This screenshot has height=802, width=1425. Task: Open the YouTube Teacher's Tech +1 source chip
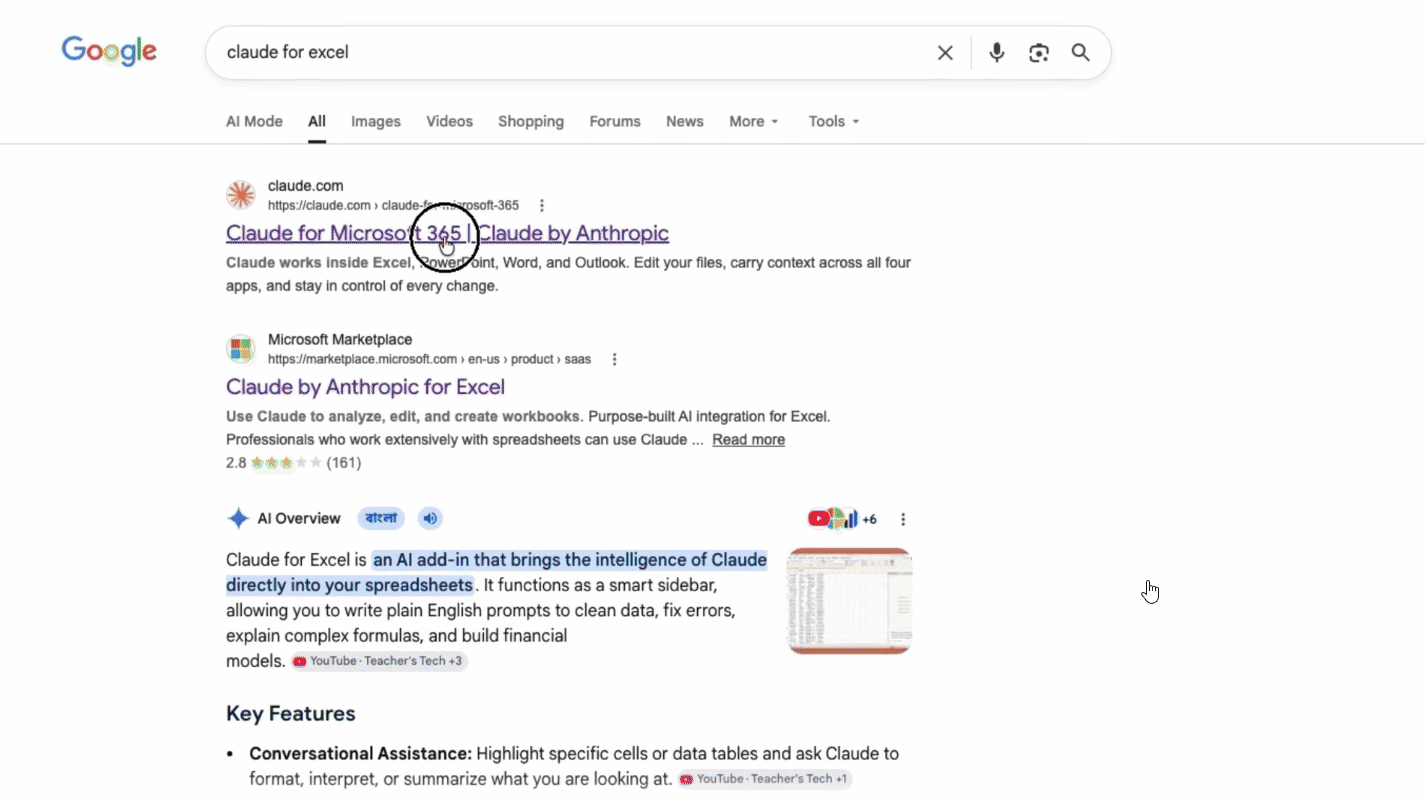point(765,779)
